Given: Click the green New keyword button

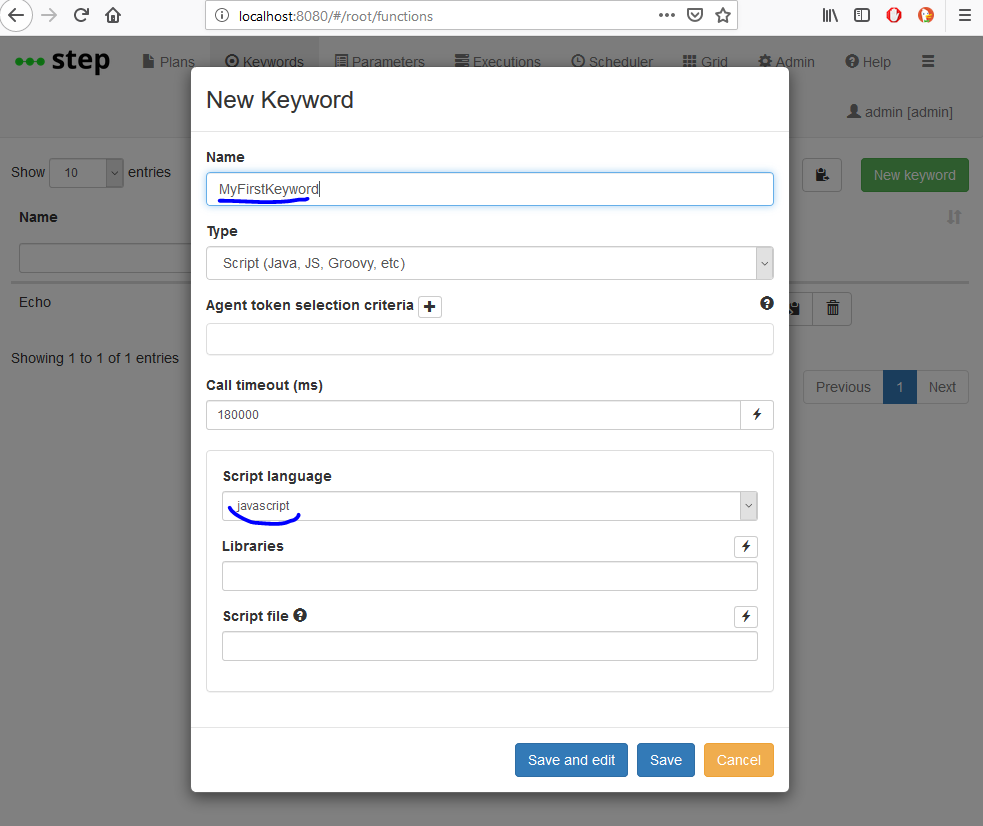Looking at the screenshot, I should click(x=915, y=175).
